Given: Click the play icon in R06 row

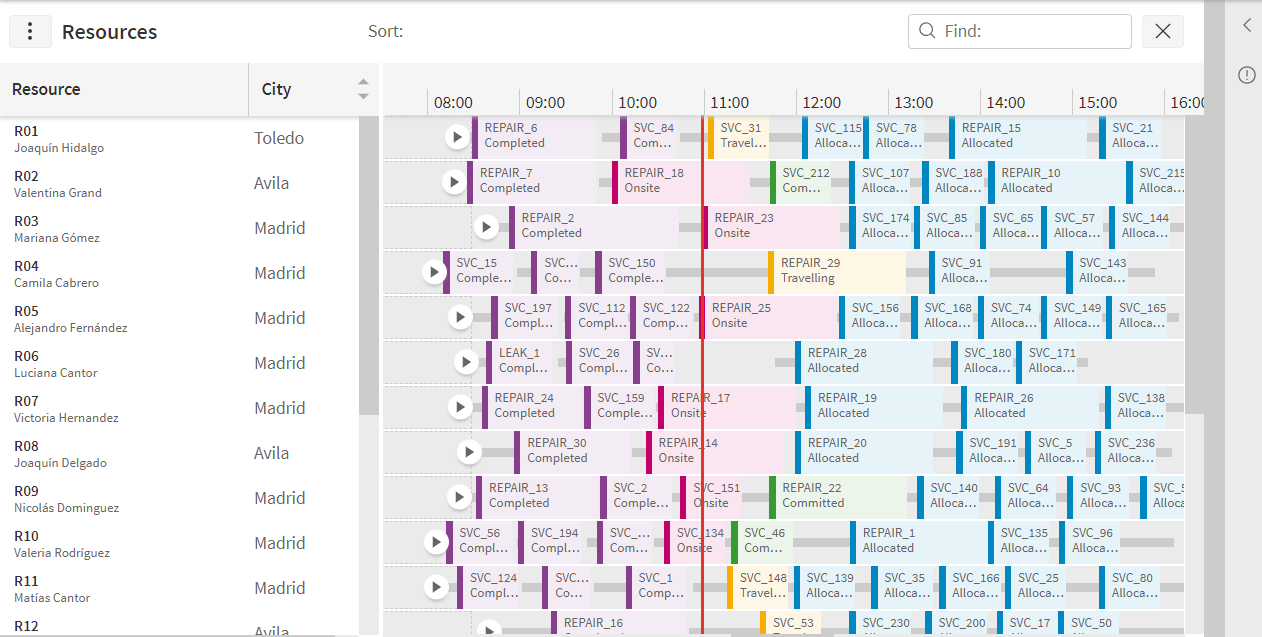Looking at the screenshot, I should click(466, 362).
